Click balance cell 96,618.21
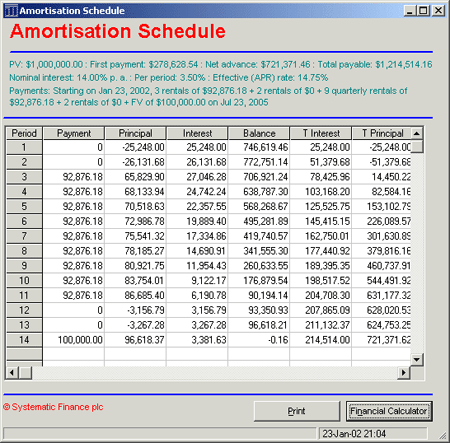450x443 pixels. click(x=259, y=325)
